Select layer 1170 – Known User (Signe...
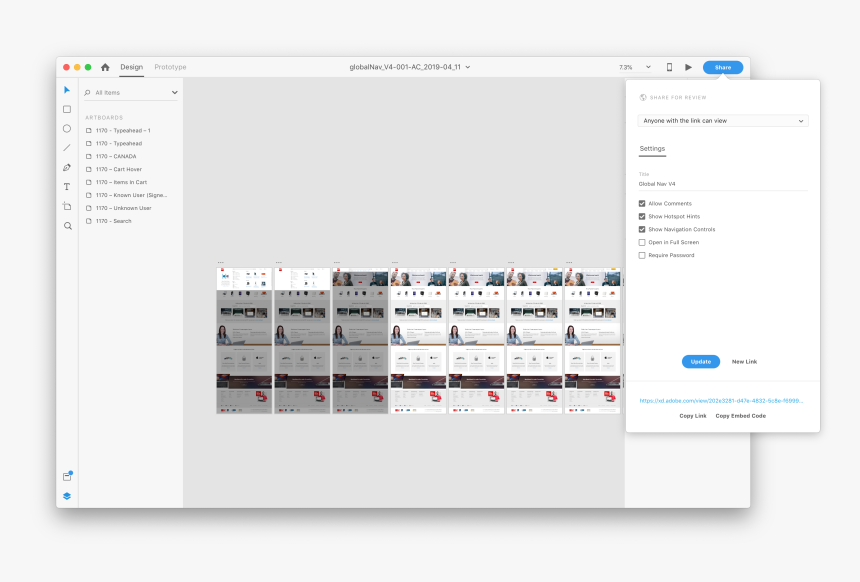This screenshot has height=582, width=860. pos(131,195)
